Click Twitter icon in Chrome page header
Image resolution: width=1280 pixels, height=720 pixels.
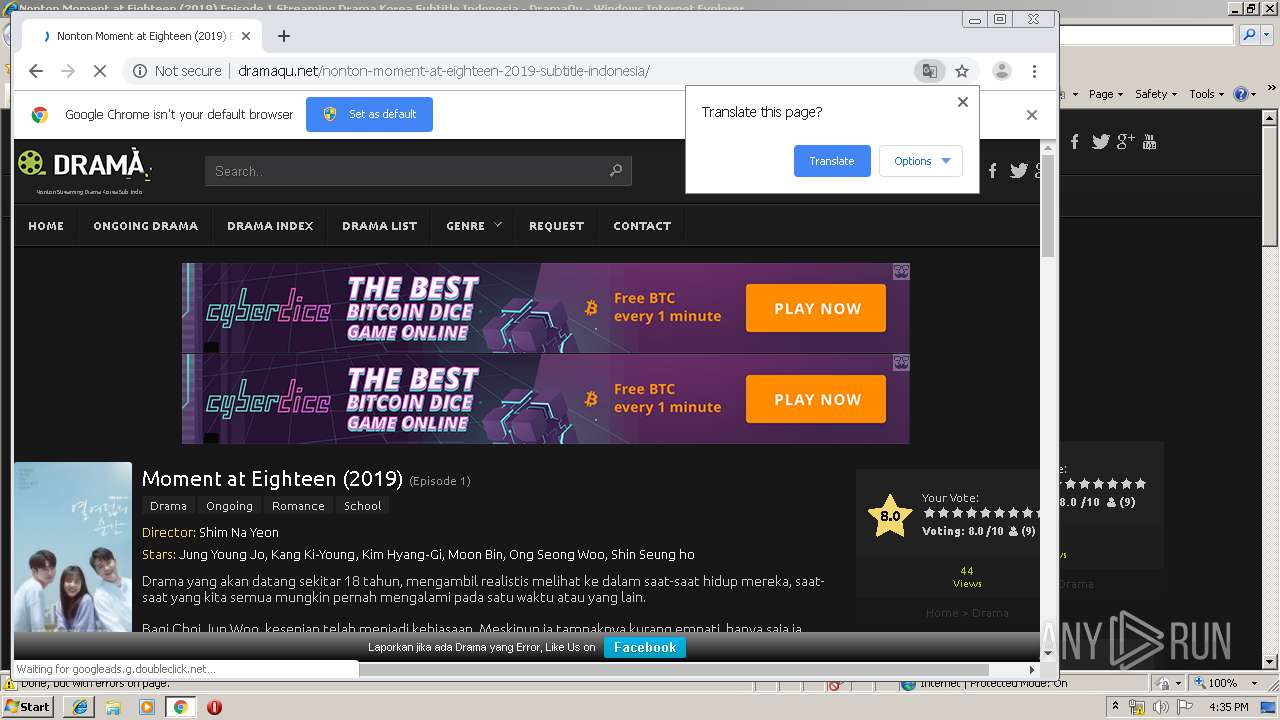[x=1019, y=171]
